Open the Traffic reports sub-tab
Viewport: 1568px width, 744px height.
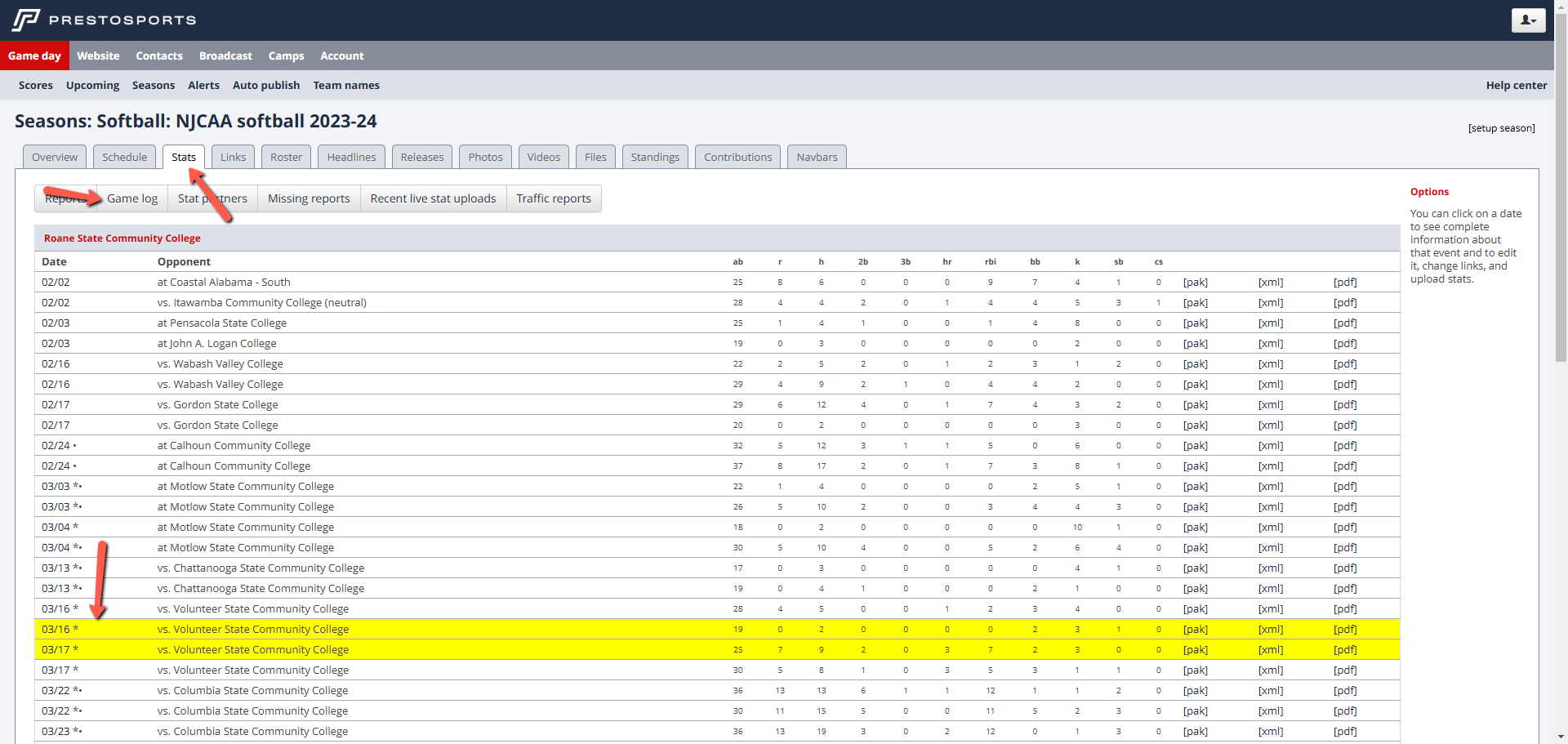[554, 198]
